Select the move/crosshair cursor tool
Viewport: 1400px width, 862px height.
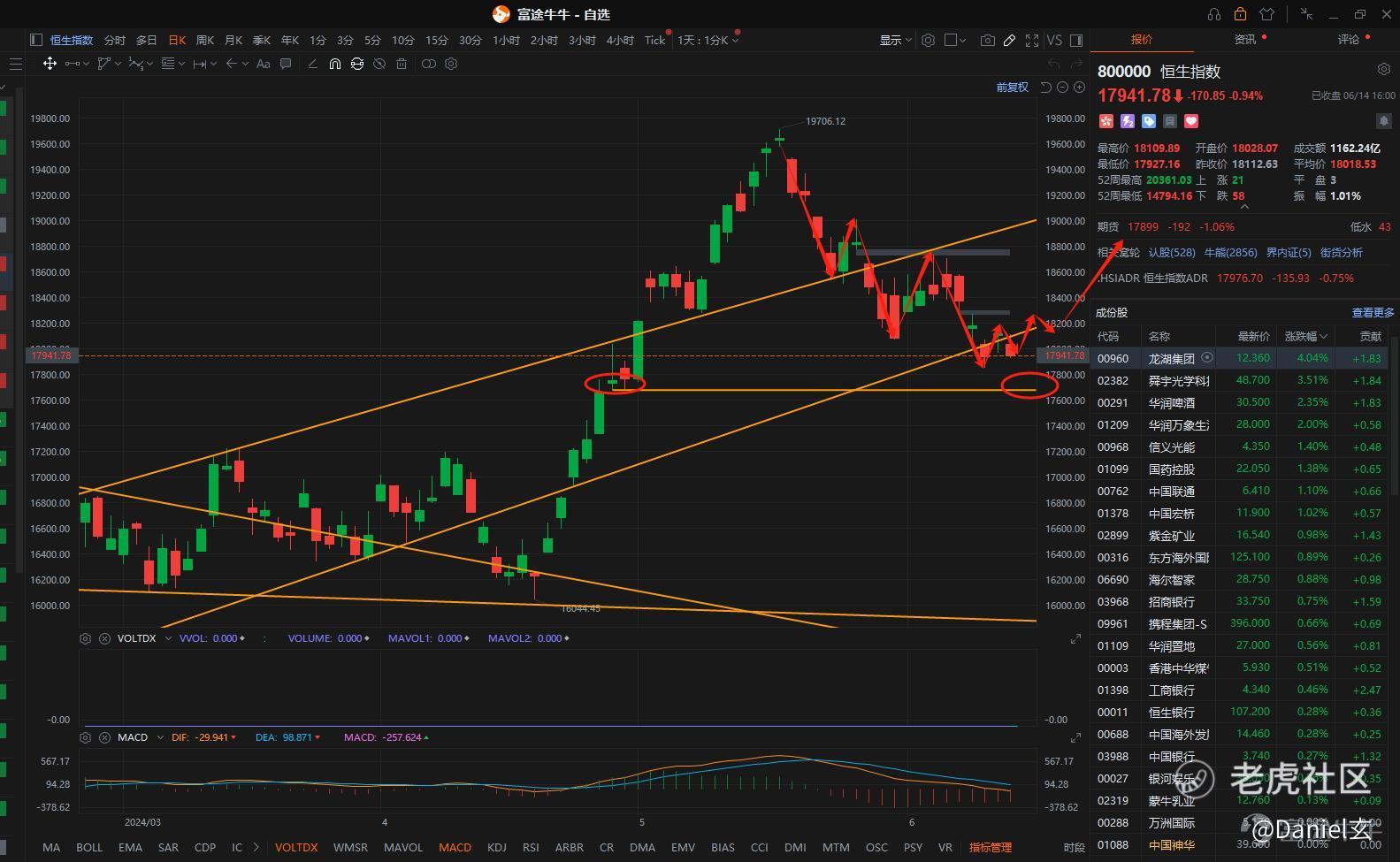(x=50, y=64)
